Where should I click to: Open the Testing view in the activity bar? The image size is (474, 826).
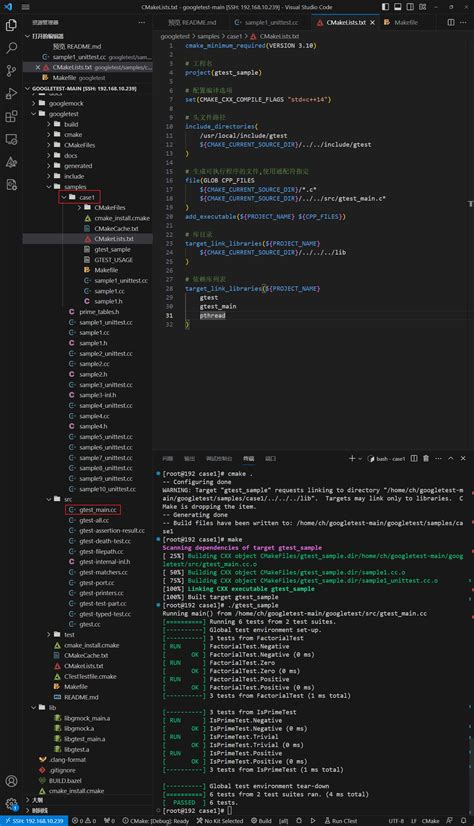click(x=11, y=184)
